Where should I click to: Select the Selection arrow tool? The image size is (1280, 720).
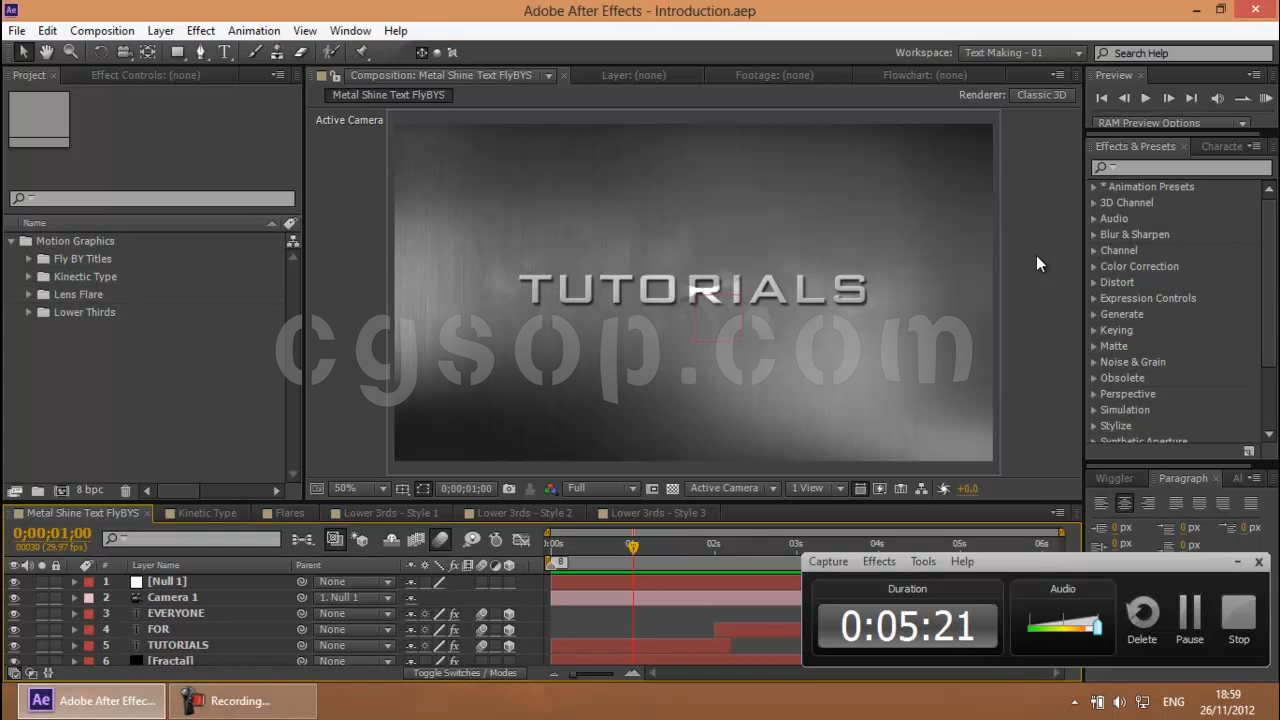(24, 52)
